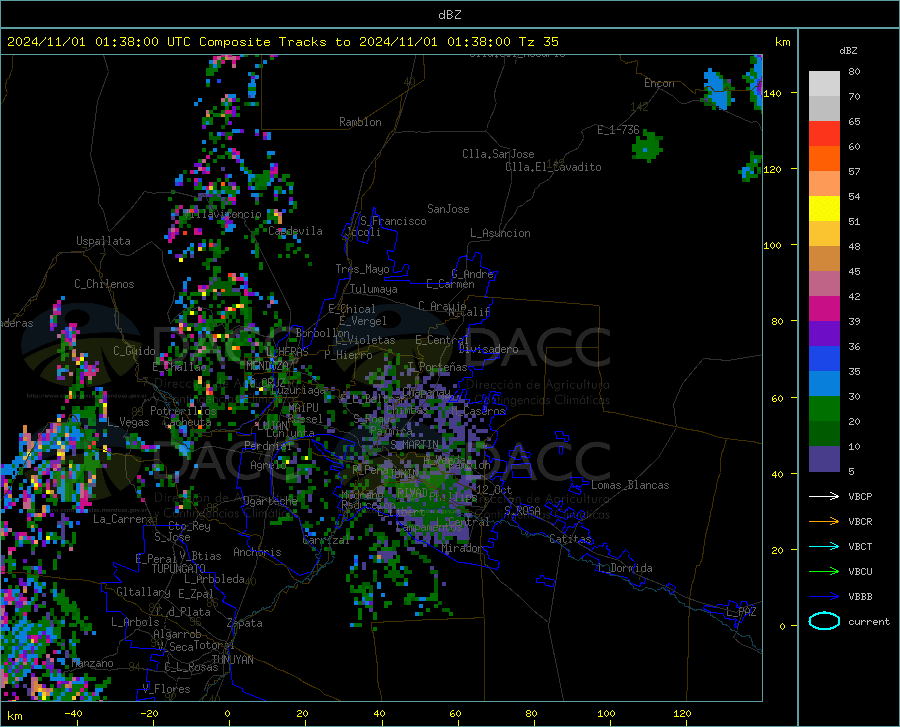
Task: Select the yellow 51 dBZ color swatch
Action: click(824, 209)
